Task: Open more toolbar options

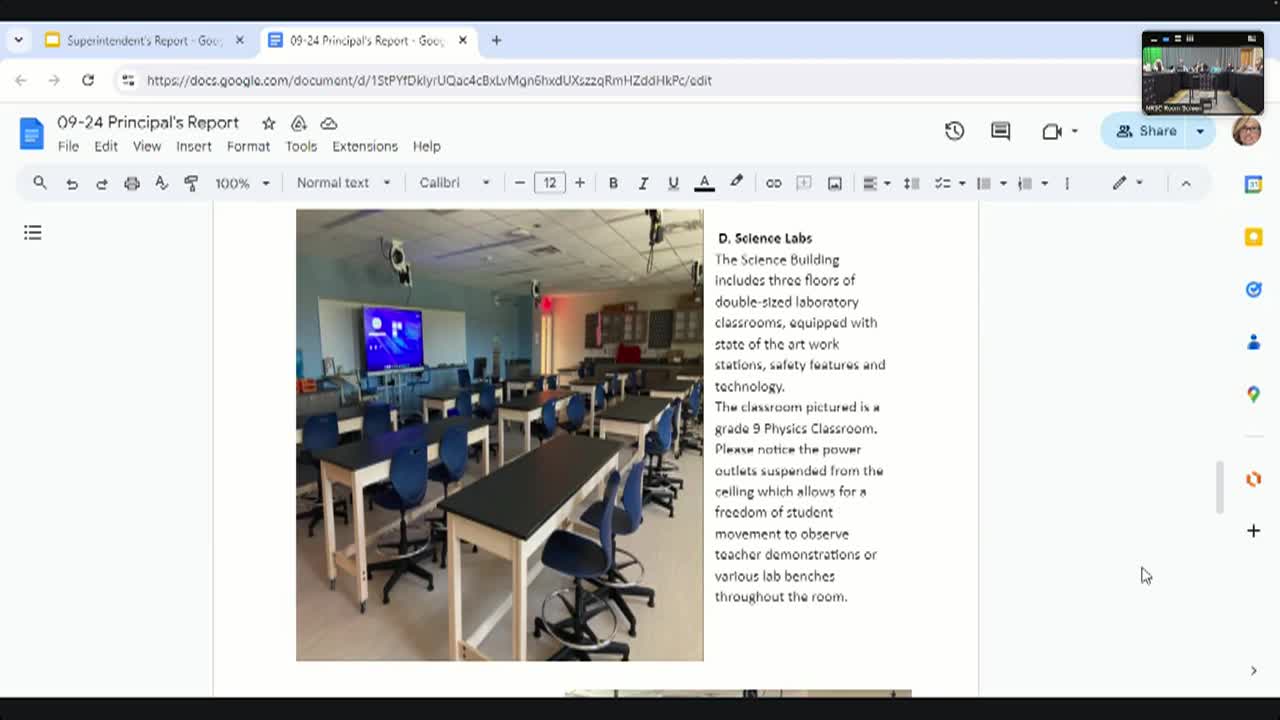Action: (1067, 183)
